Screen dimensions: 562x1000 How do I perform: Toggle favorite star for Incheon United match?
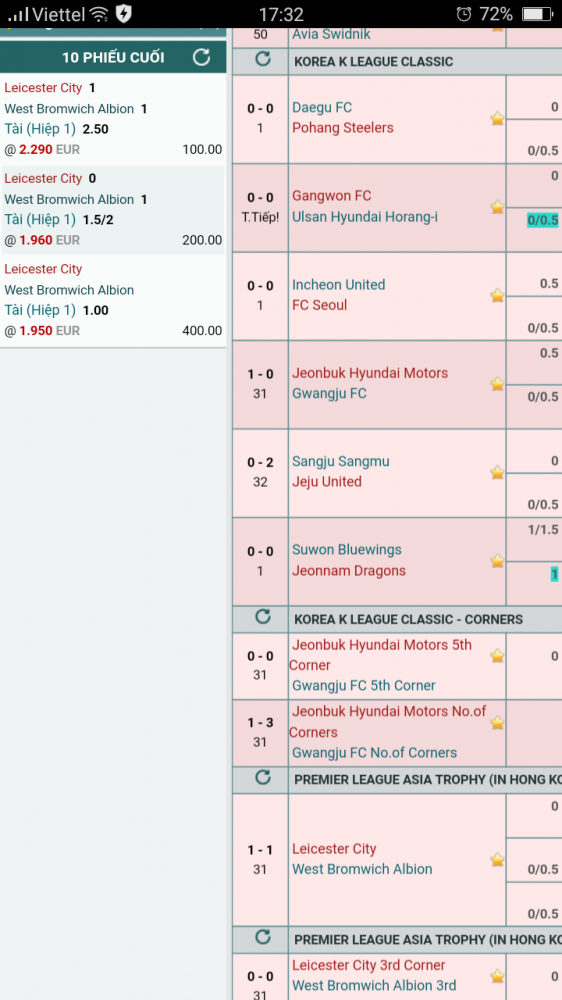[497, 295]
